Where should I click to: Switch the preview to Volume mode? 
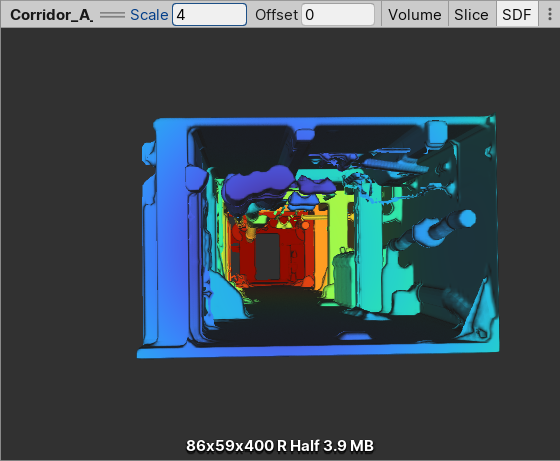coord(415,15)
